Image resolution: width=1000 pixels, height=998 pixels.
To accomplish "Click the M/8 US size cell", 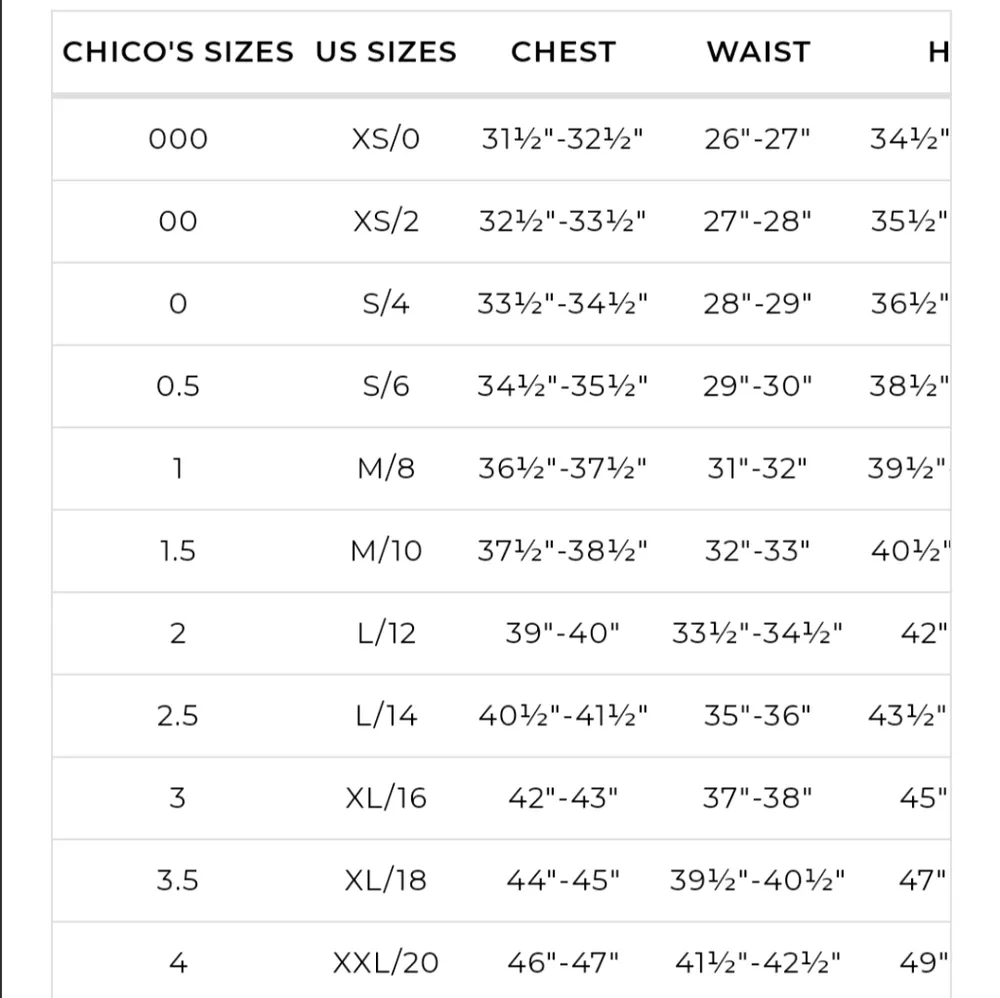I will [386, 468].
